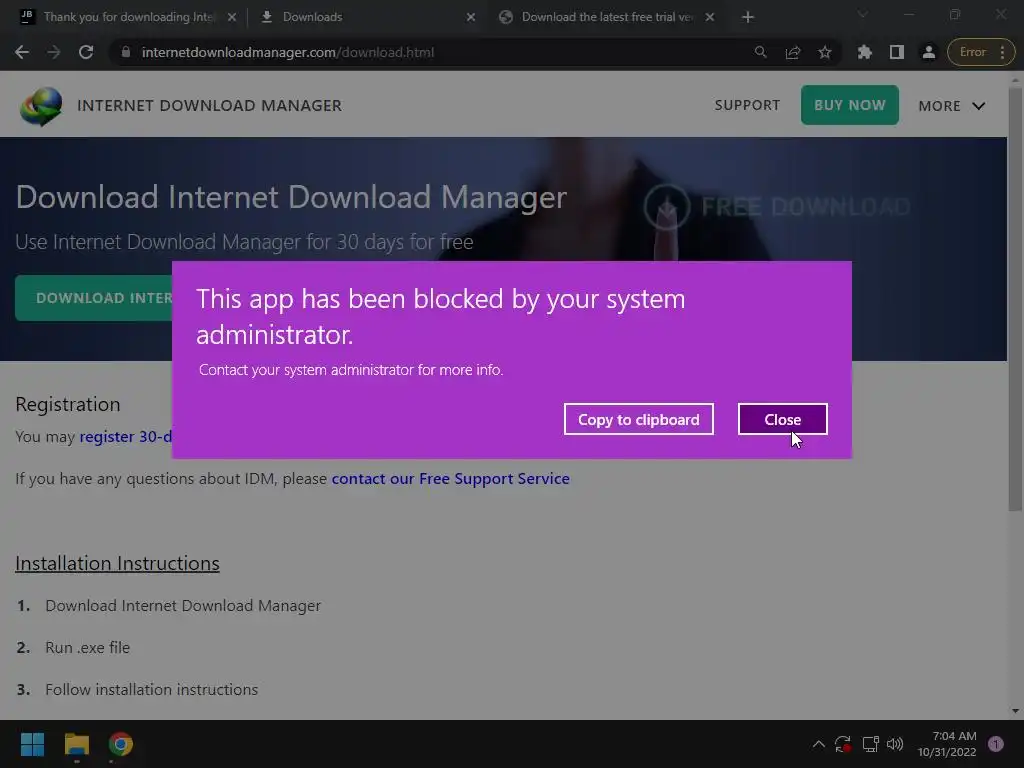Open the tab search chevron

863,14
